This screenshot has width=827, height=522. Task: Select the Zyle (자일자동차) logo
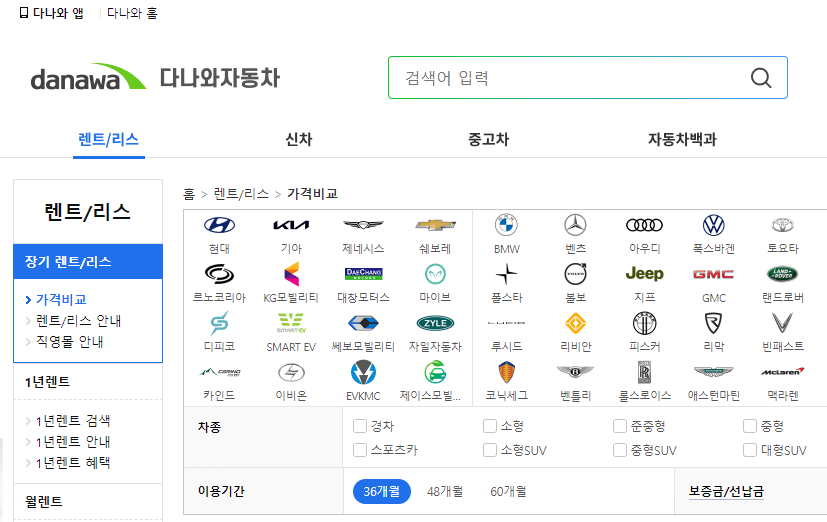pyautogui.click(x=435, y=323)
